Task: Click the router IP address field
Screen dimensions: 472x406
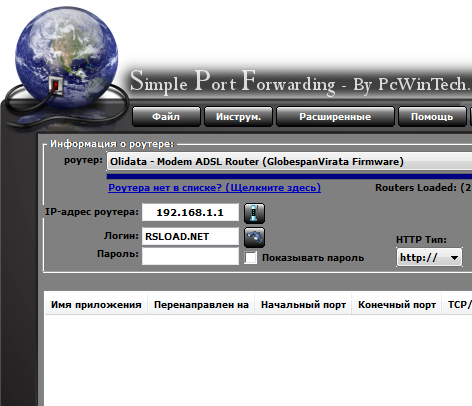Action: tap(190, 212)
